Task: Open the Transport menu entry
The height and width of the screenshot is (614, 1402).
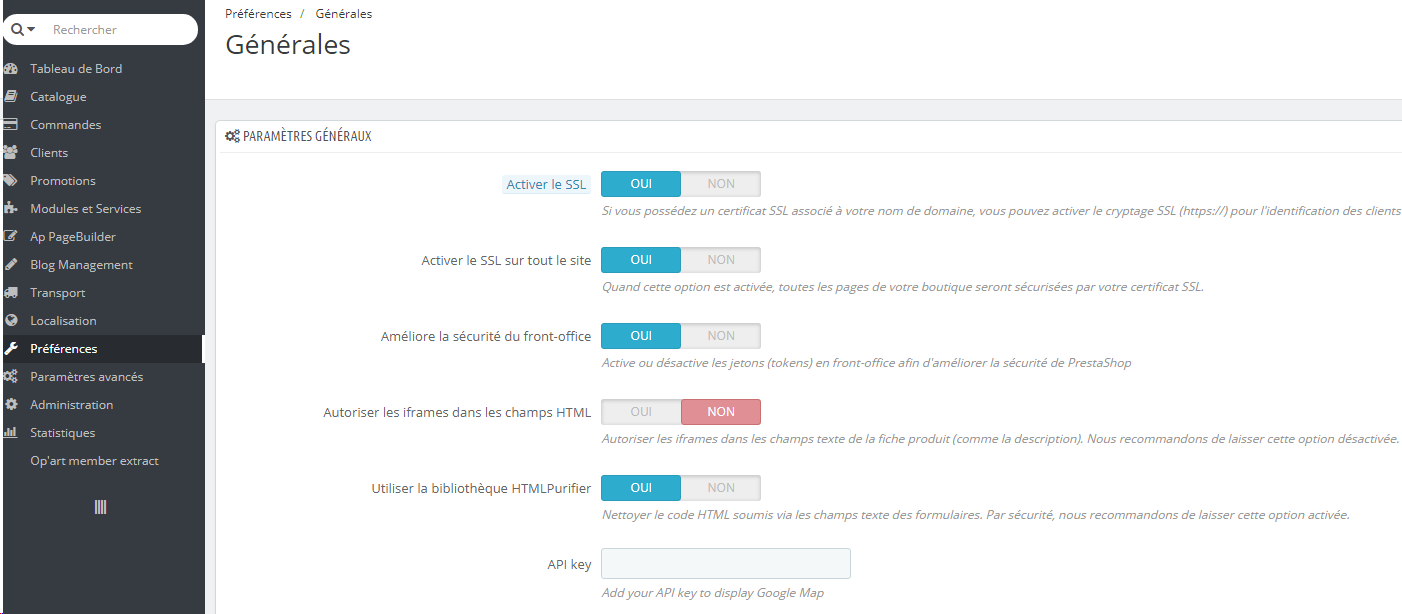Action: (x=58, y=293)
